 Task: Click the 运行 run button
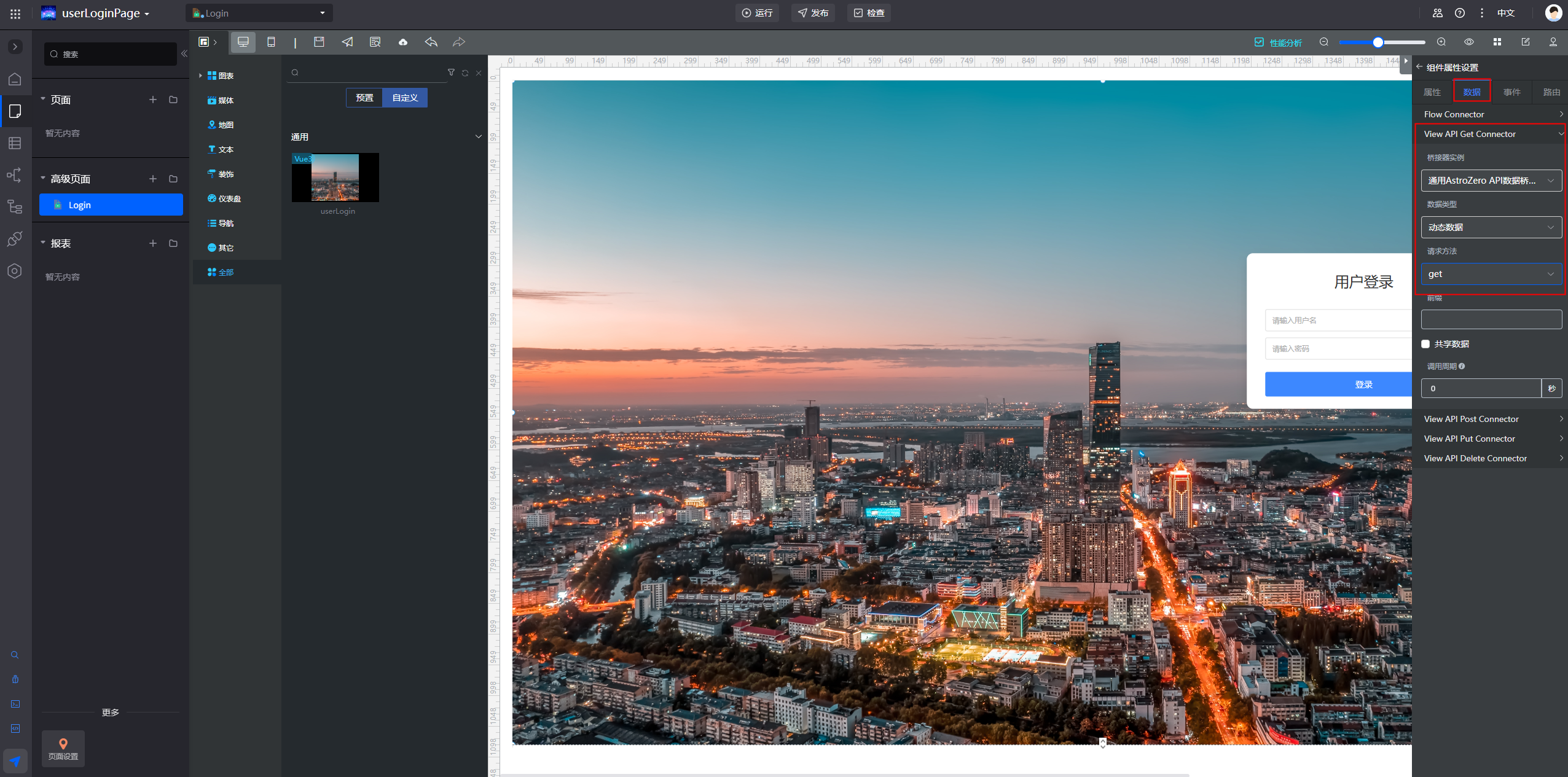(757, 13)
